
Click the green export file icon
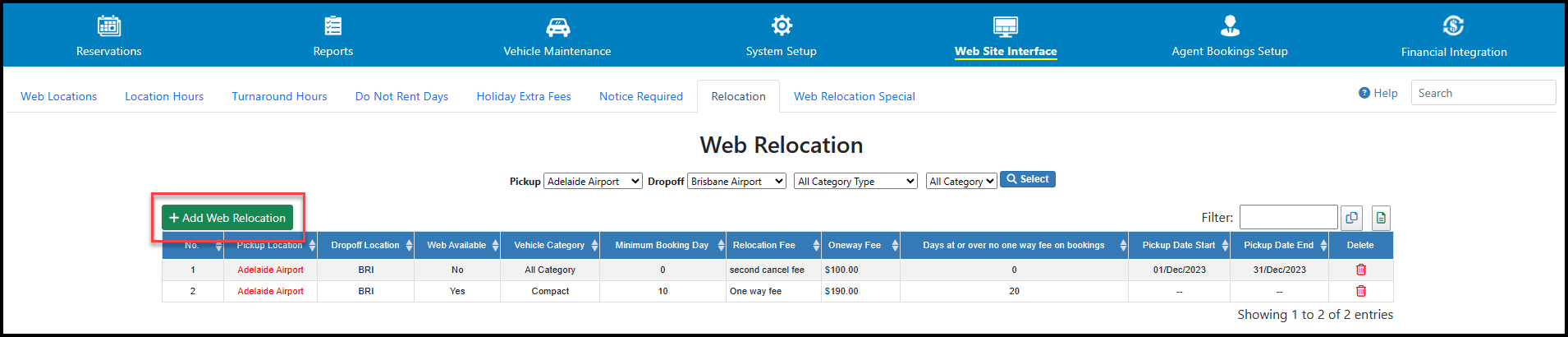pos(1381,218)
